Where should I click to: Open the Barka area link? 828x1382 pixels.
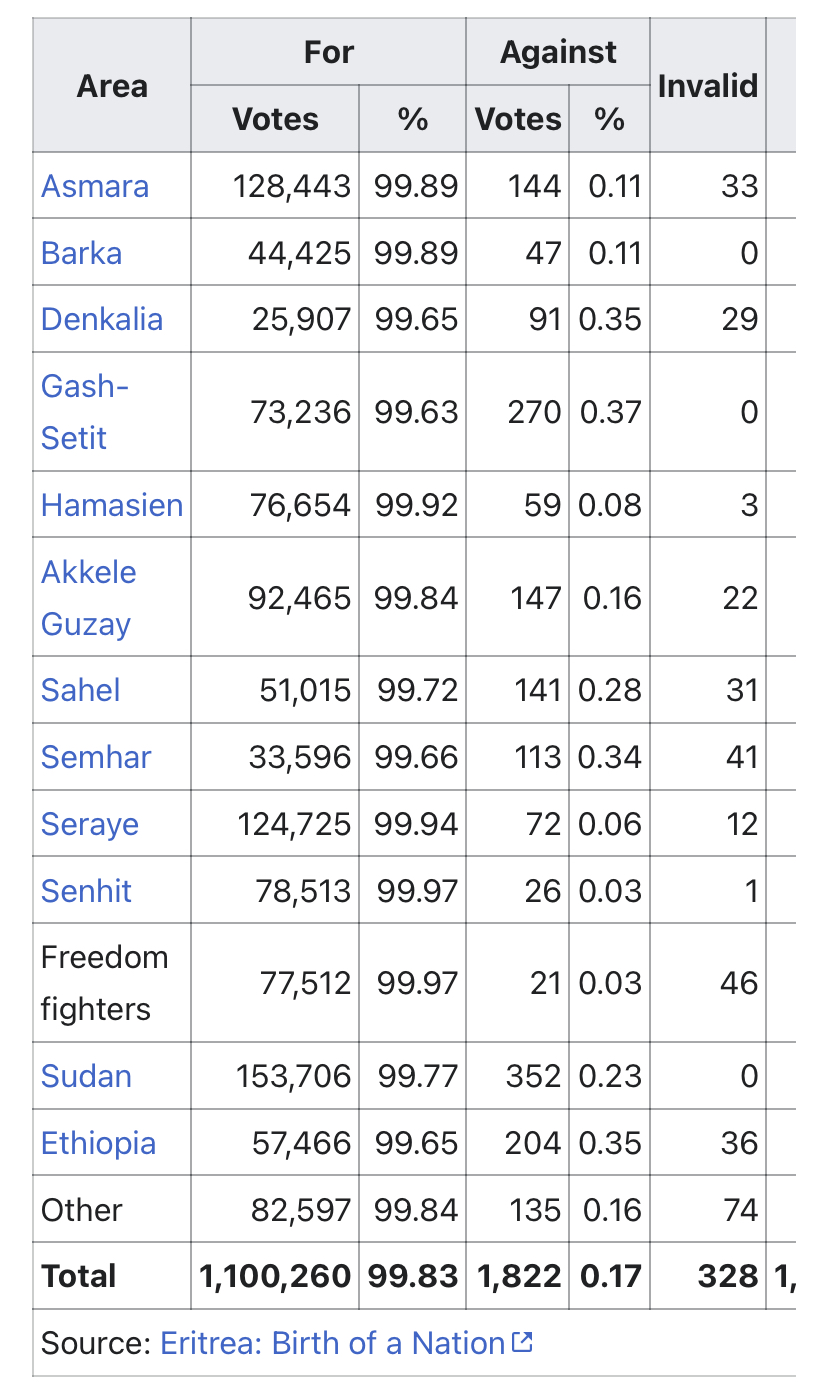pos(82,253)
